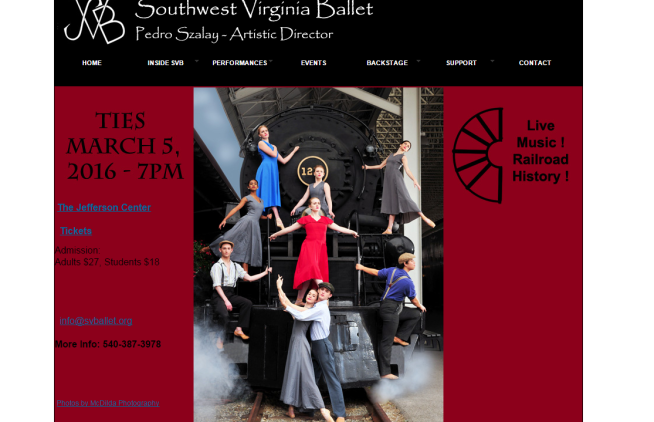Viewport: 654px width, 422px height.
Task: Expand the Support dropdown arrow
Action: [492, 61]
